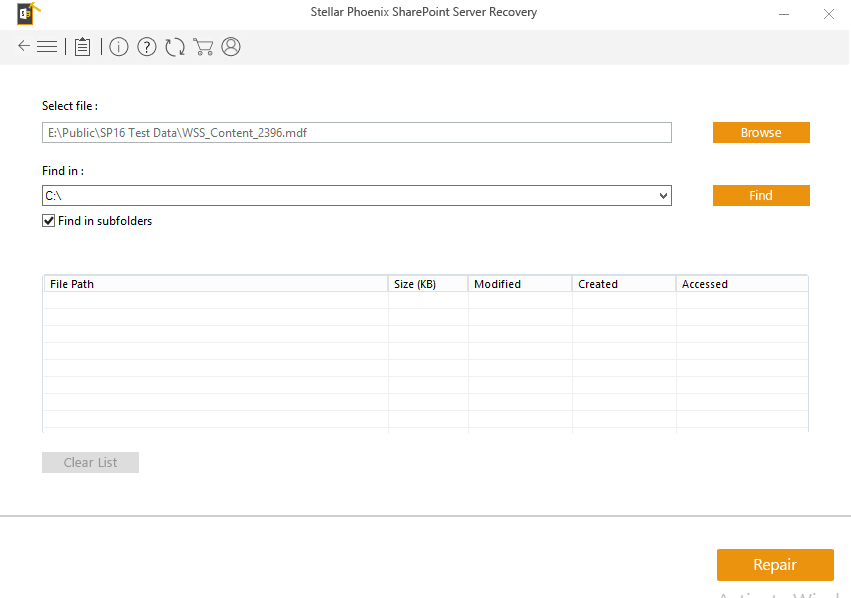Click the Repair button
Viewport: 851px width, 598px height.
775,565
